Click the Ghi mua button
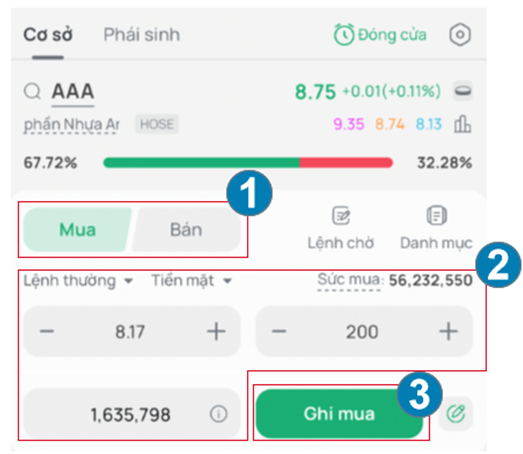The width and height of the screenshot is (523, 454). 339,414
